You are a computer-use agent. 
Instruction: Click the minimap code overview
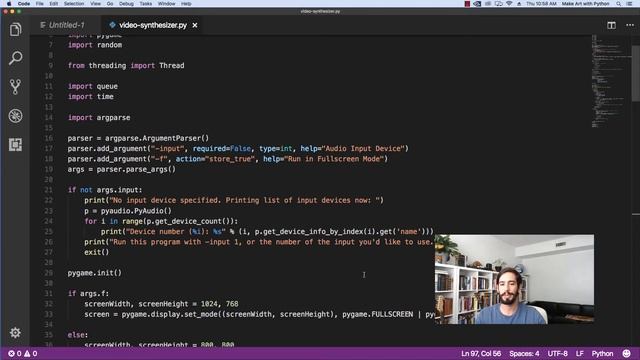(x=610, y=82)
